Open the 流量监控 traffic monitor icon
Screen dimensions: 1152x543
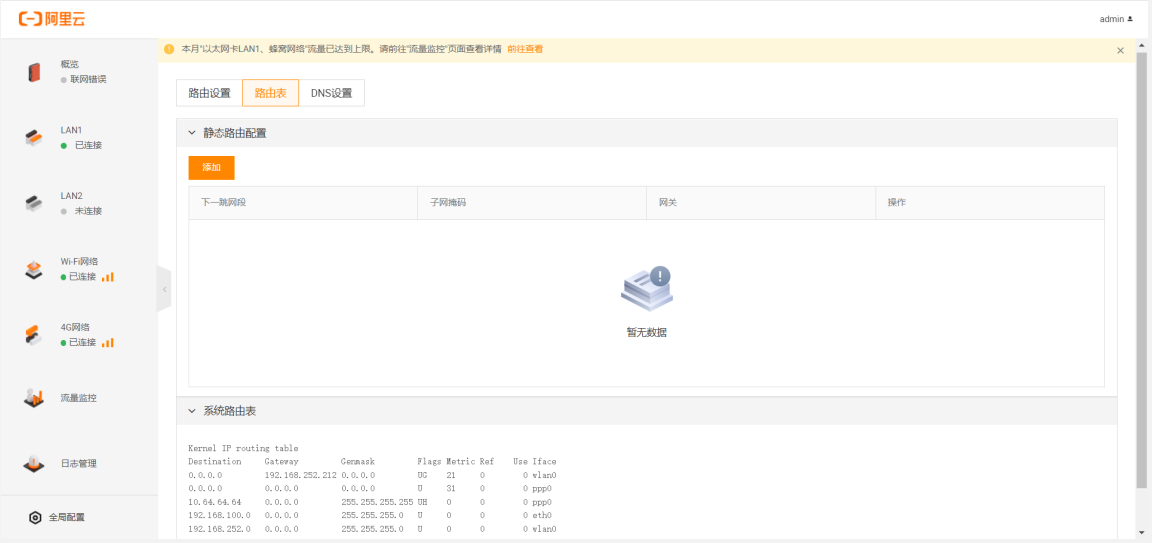click(34, 398)
